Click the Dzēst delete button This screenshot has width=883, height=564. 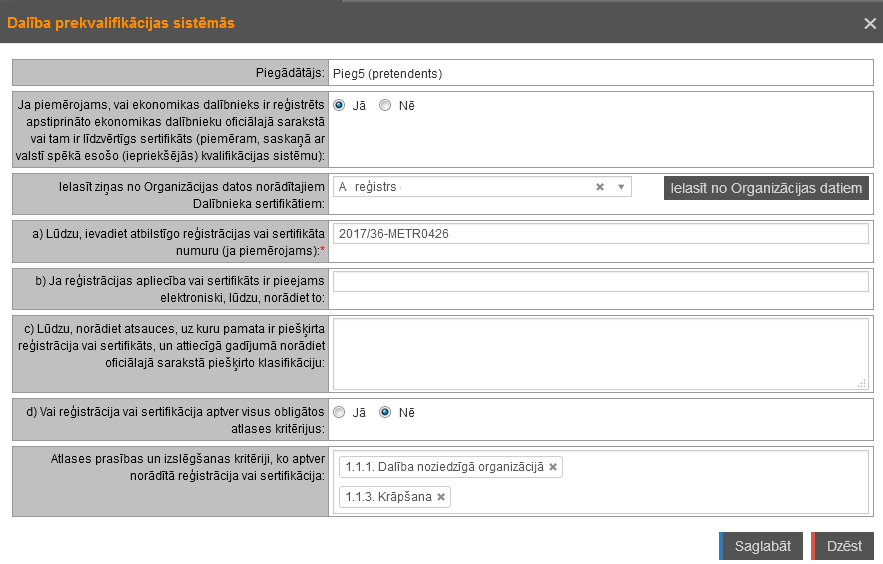pyautogui.click(x=843, y=546)
